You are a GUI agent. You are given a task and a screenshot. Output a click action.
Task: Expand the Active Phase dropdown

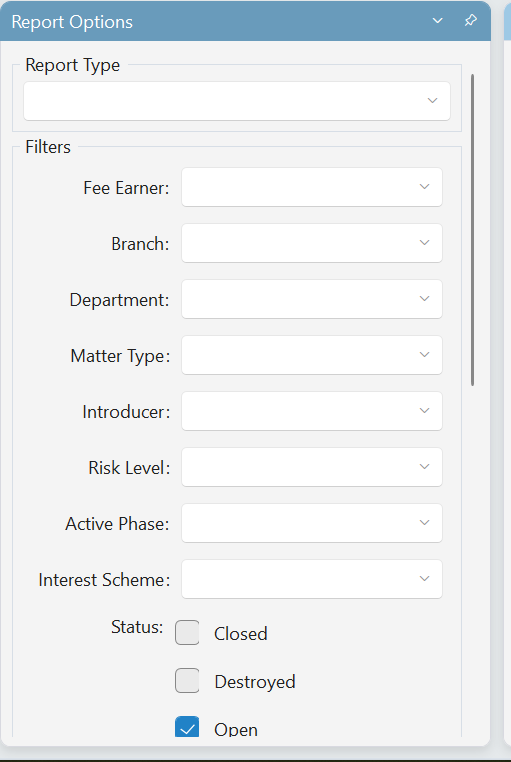[425, 522]
